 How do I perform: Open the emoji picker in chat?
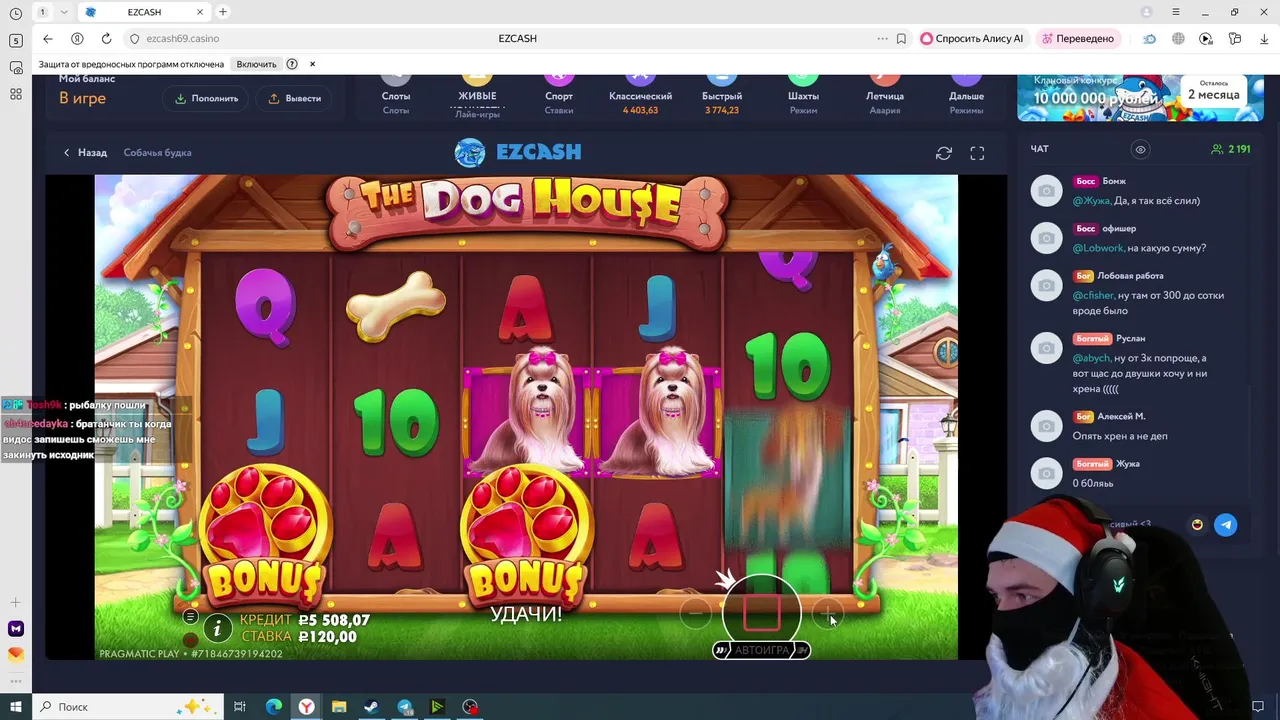(x=1197, y=525)
